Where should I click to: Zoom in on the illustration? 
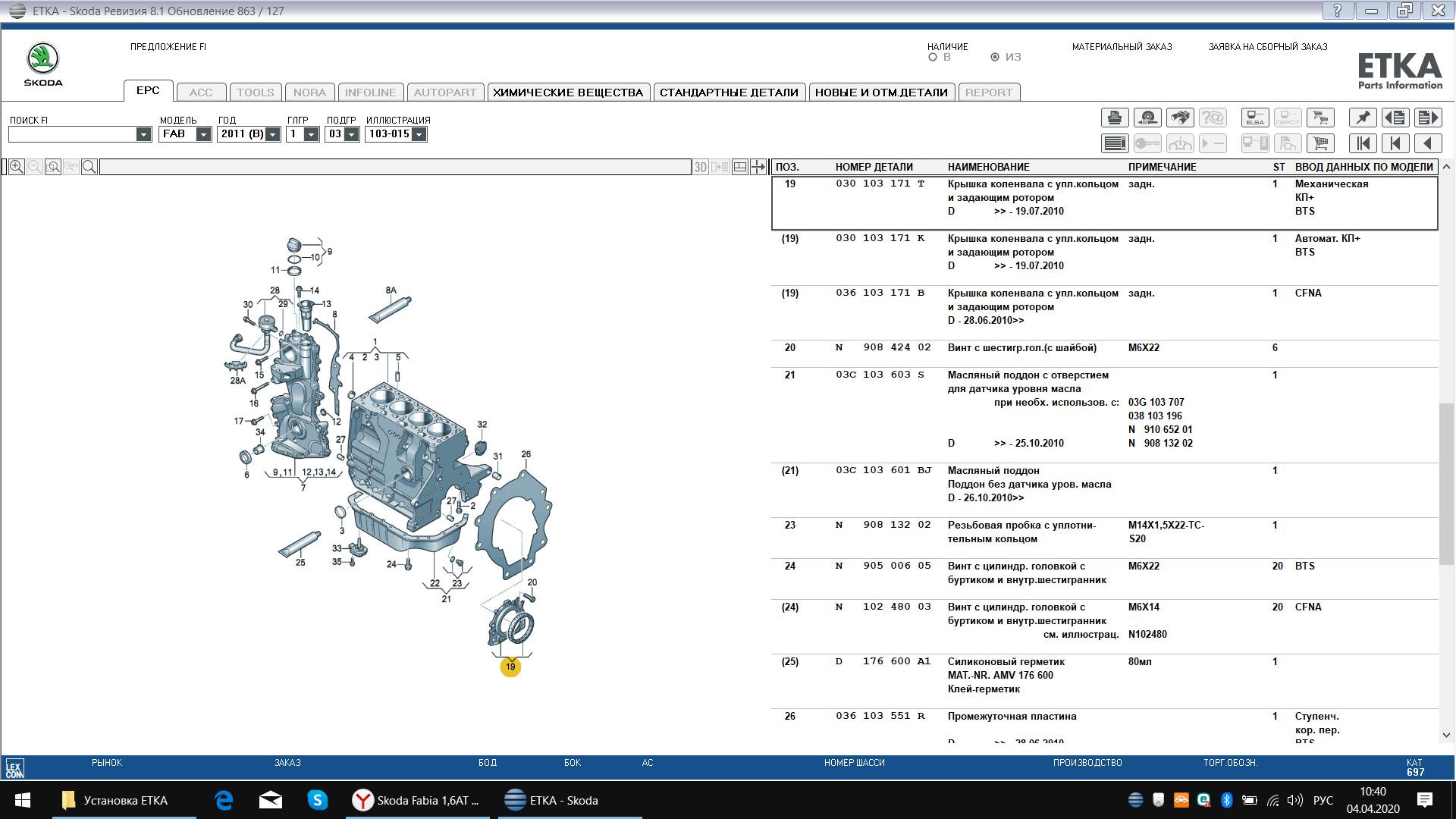(17, 167)
